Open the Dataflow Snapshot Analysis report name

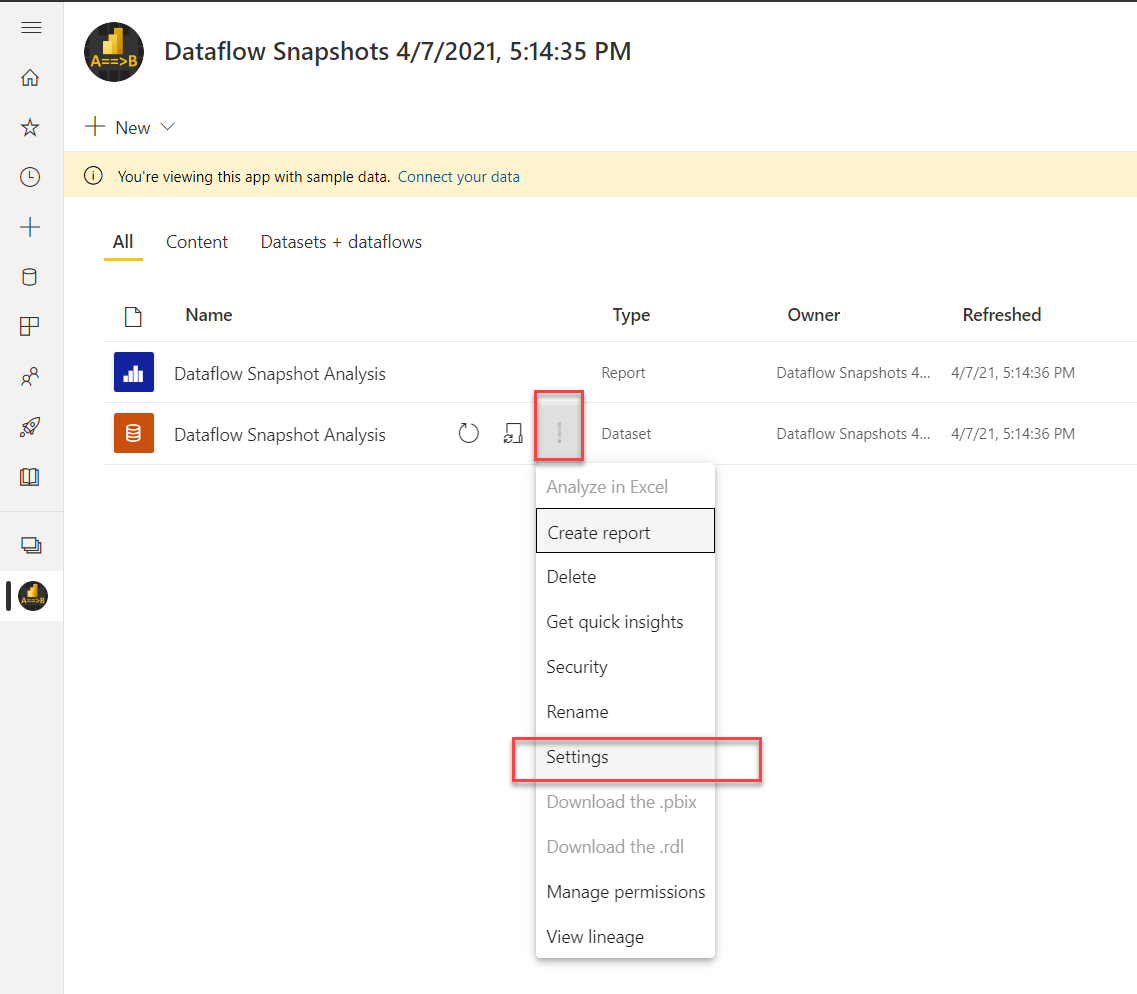[x=280, y=374]
